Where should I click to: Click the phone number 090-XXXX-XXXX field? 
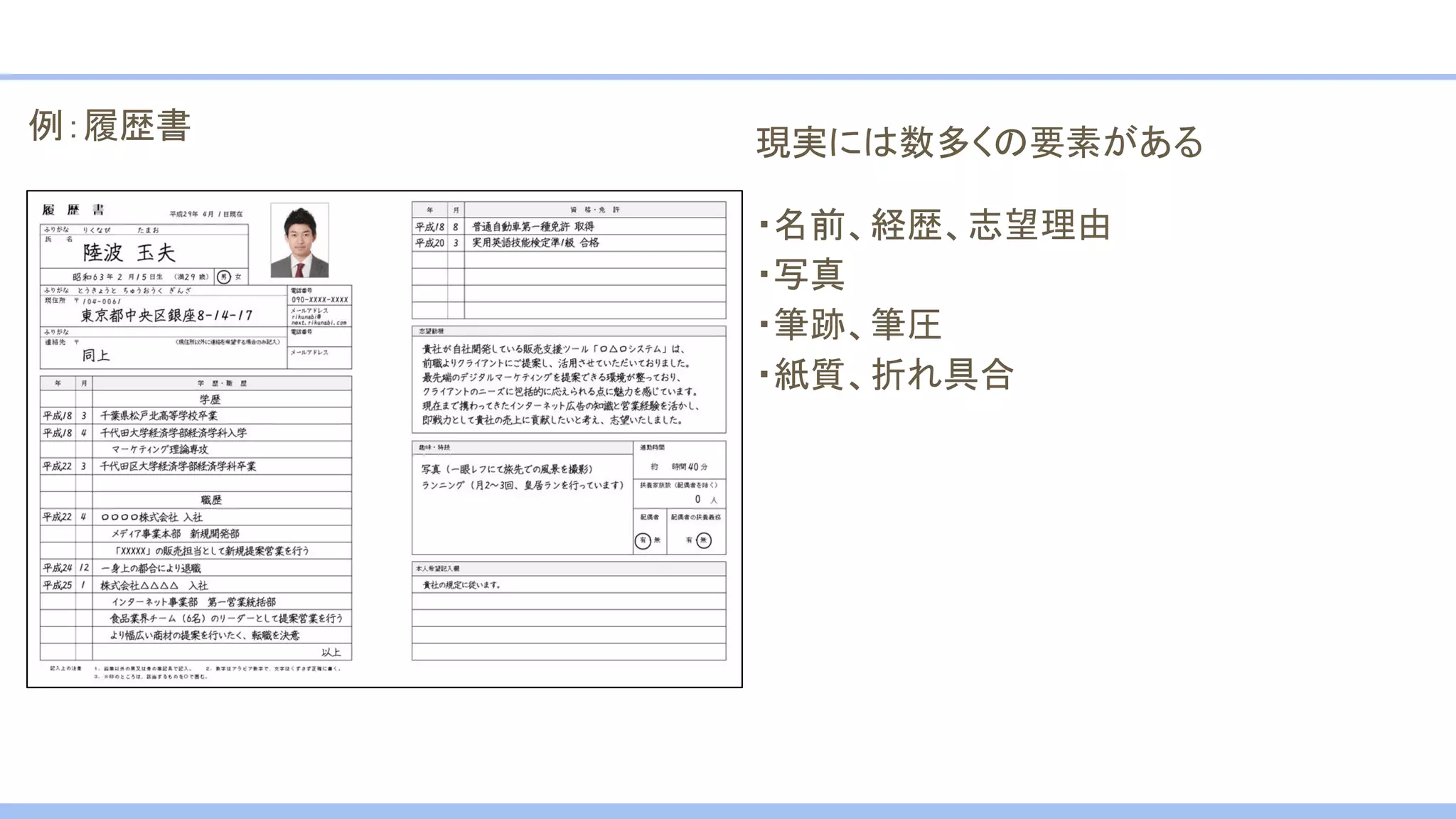coord(319,299)
